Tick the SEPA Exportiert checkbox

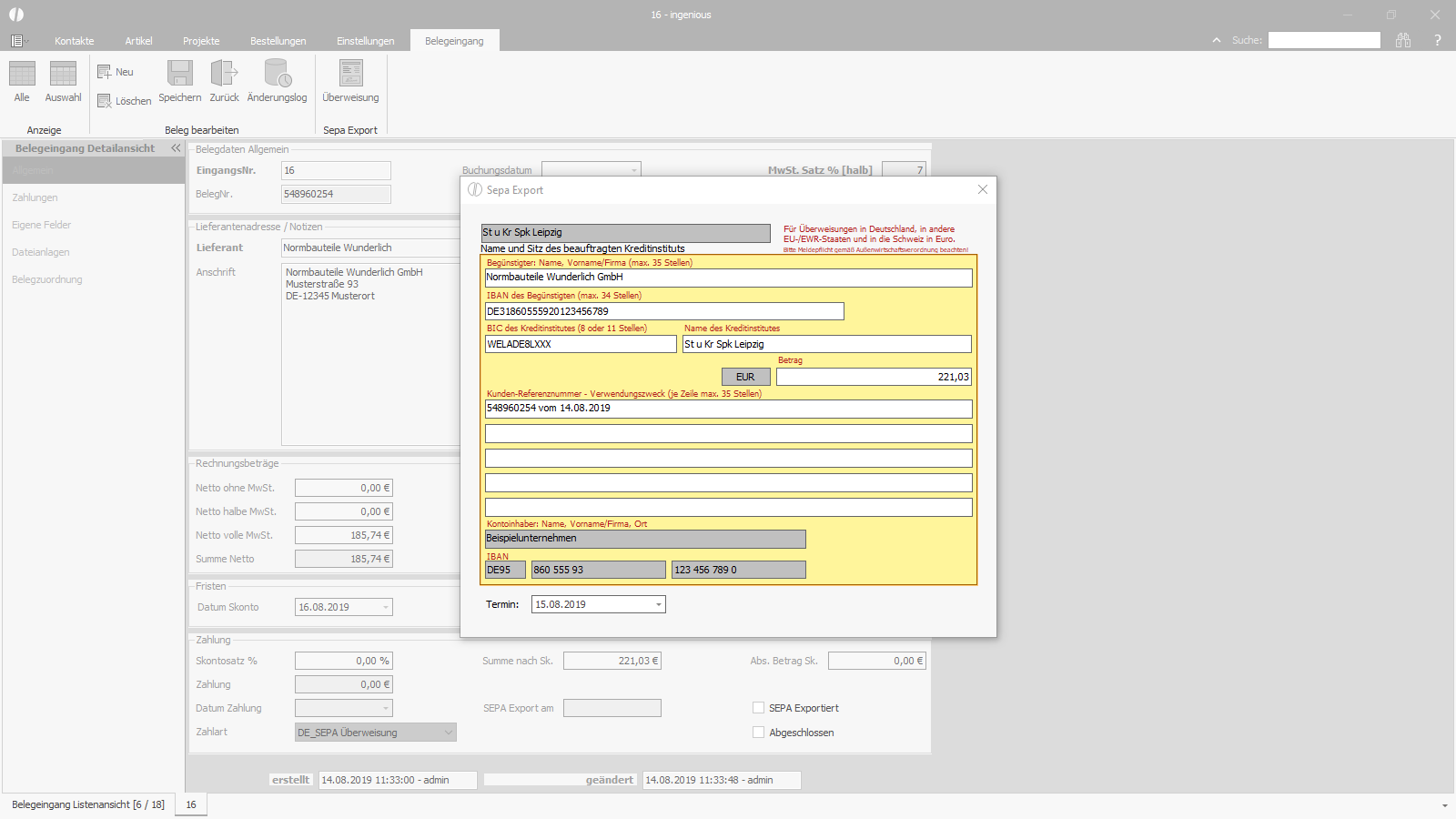tap(758, 707)
